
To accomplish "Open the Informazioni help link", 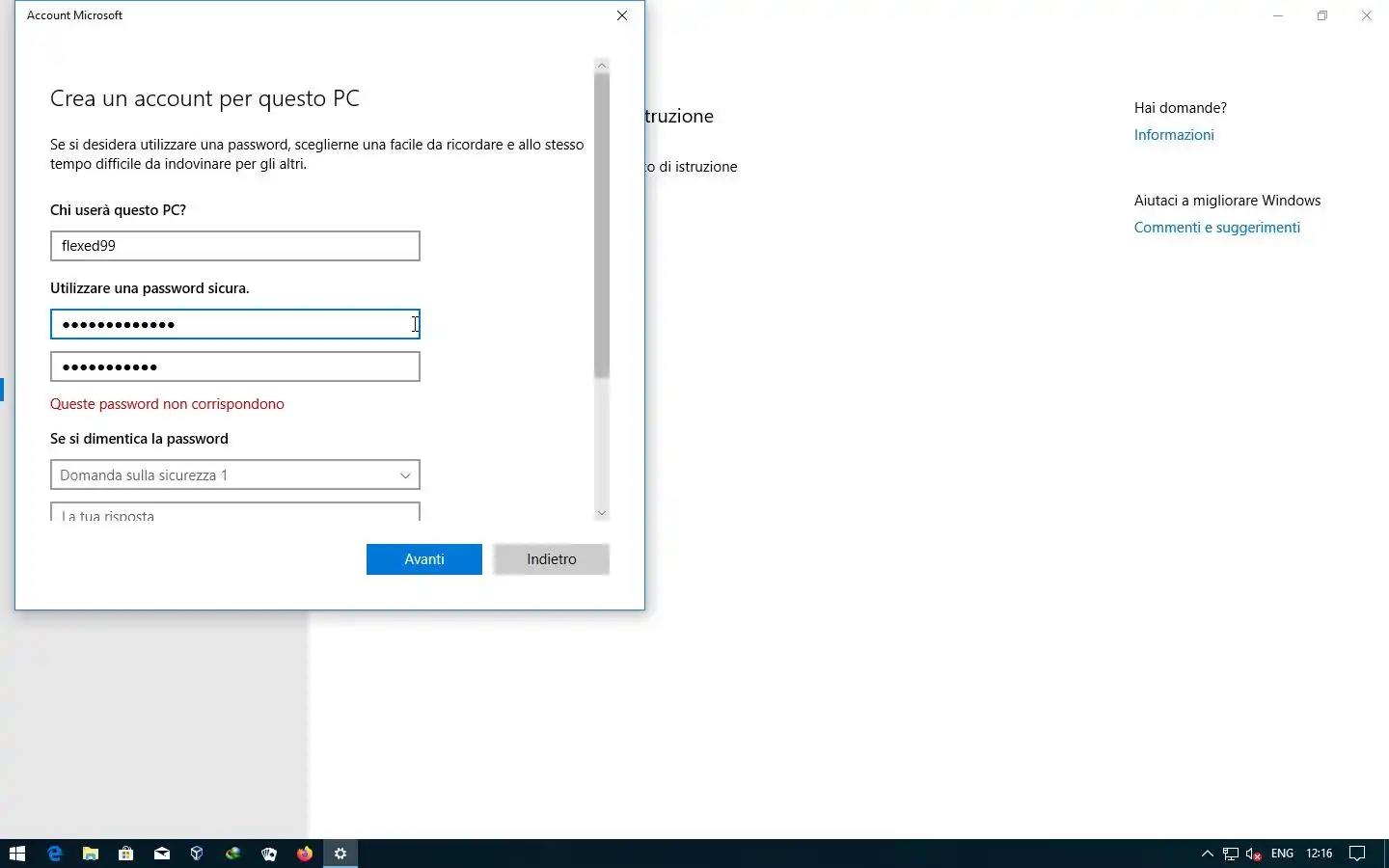I will pos(1174,135).
